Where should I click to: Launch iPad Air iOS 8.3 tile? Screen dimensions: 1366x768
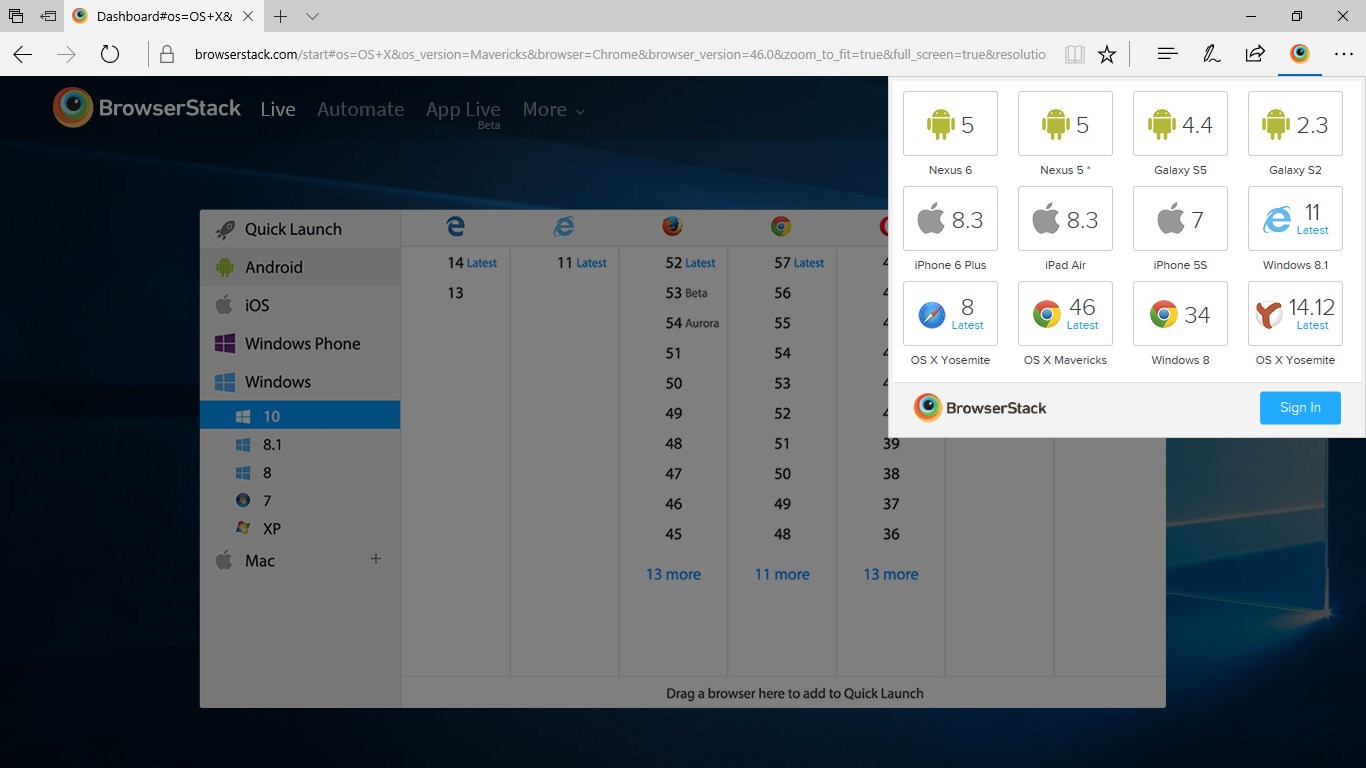click(x=1065, y=219)
